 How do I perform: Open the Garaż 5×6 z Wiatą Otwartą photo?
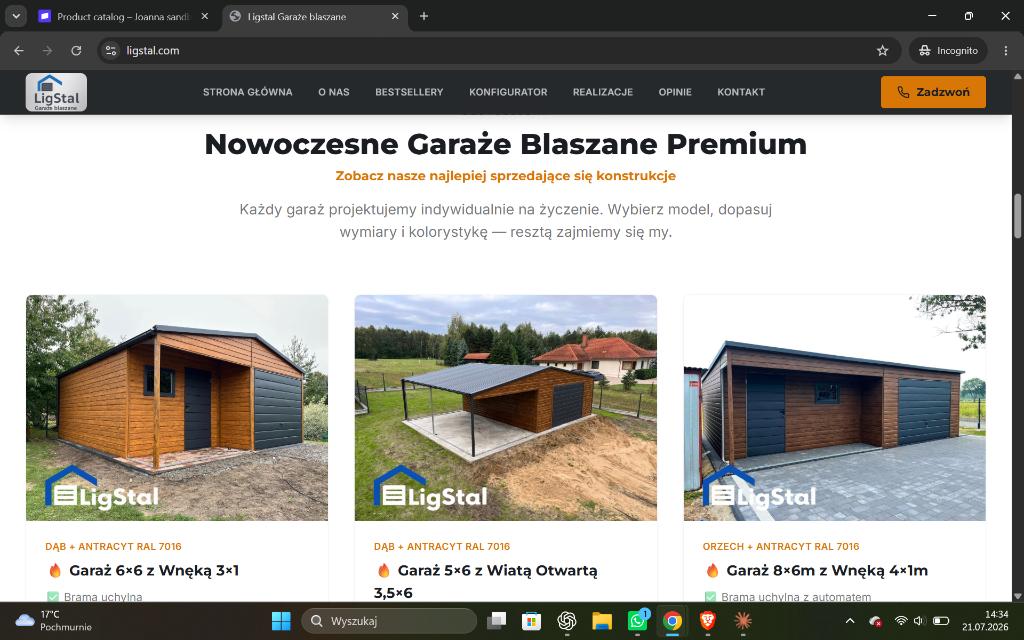click(x=505, y=408)
